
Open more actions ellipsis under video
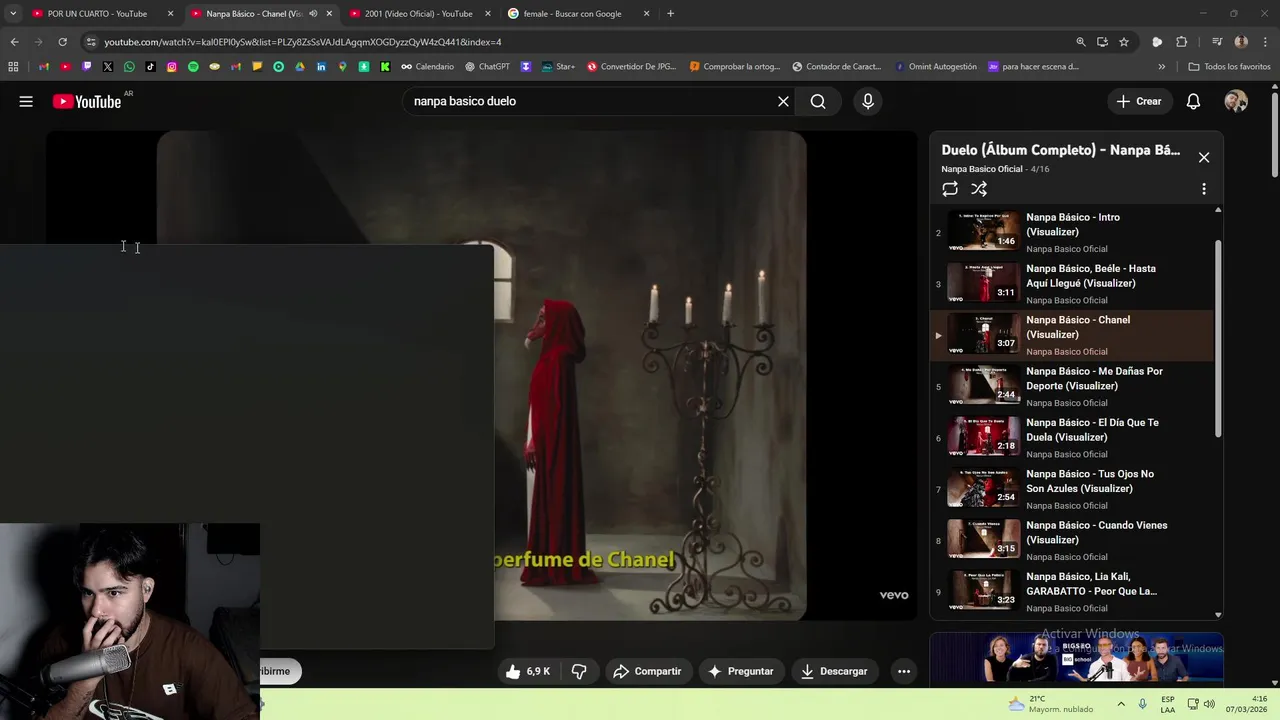coord(904,671)
